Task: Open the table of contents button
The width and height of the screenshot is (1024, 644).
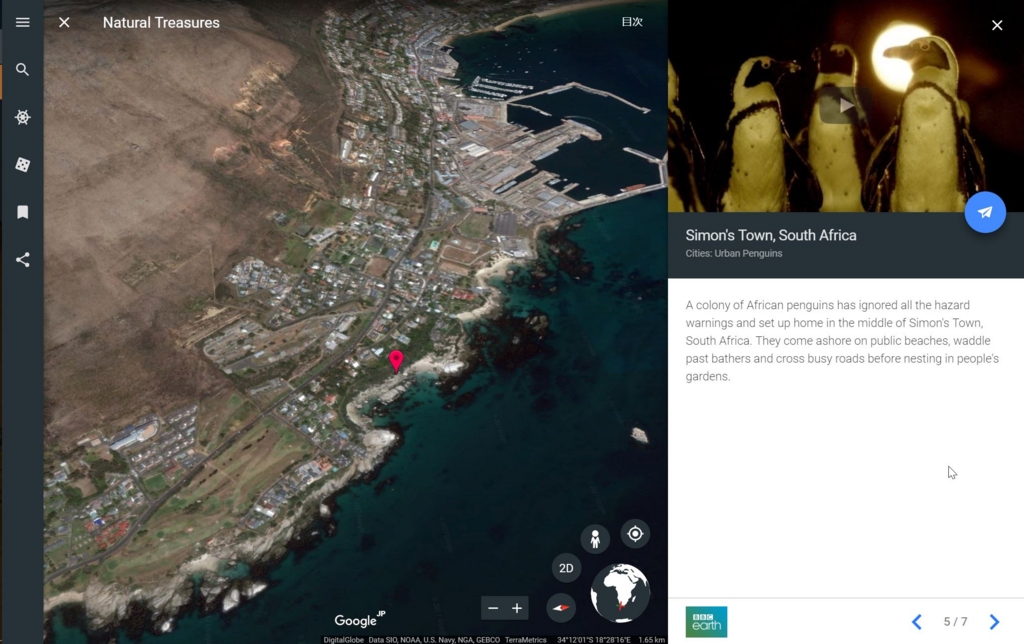Action: point(632,22)
